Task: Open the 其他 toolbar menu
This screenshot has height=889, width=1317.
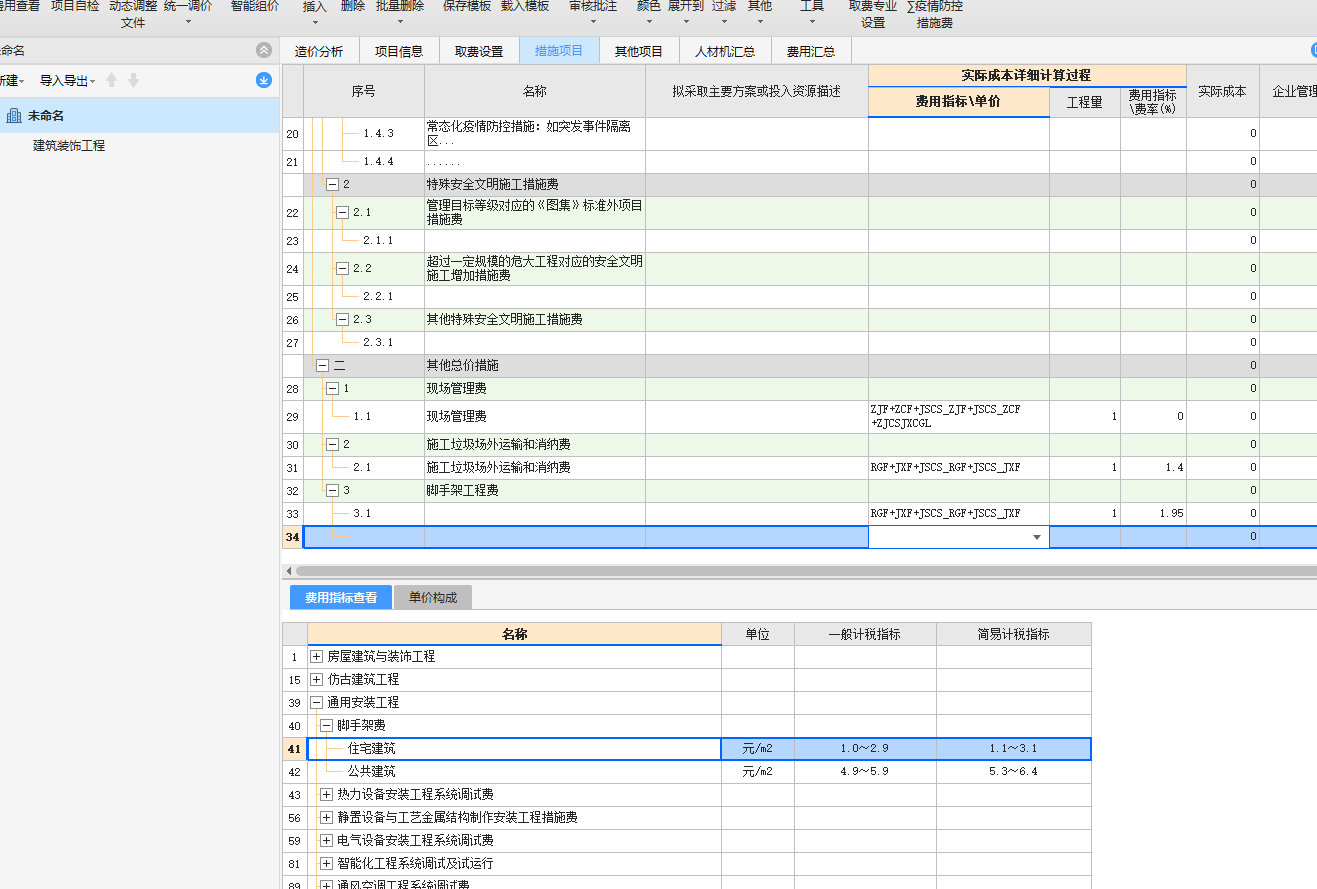Action: [x=760, y=14]
